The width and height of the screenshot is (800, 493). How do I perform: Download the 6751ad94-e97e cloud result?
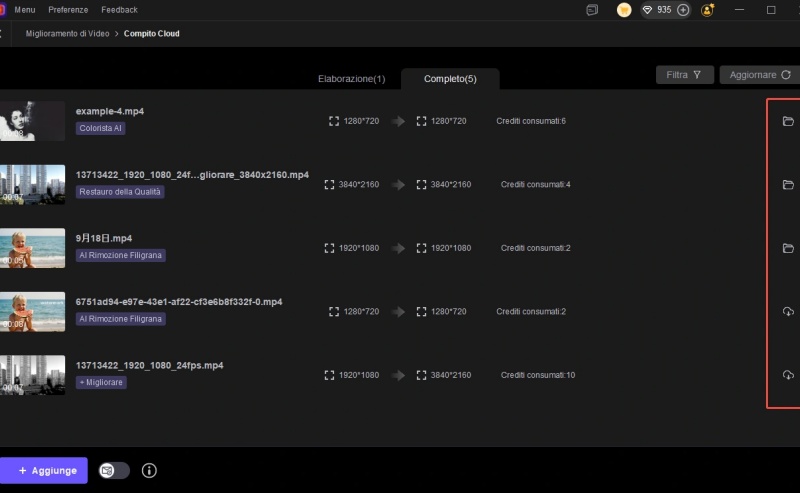[788, 311]
